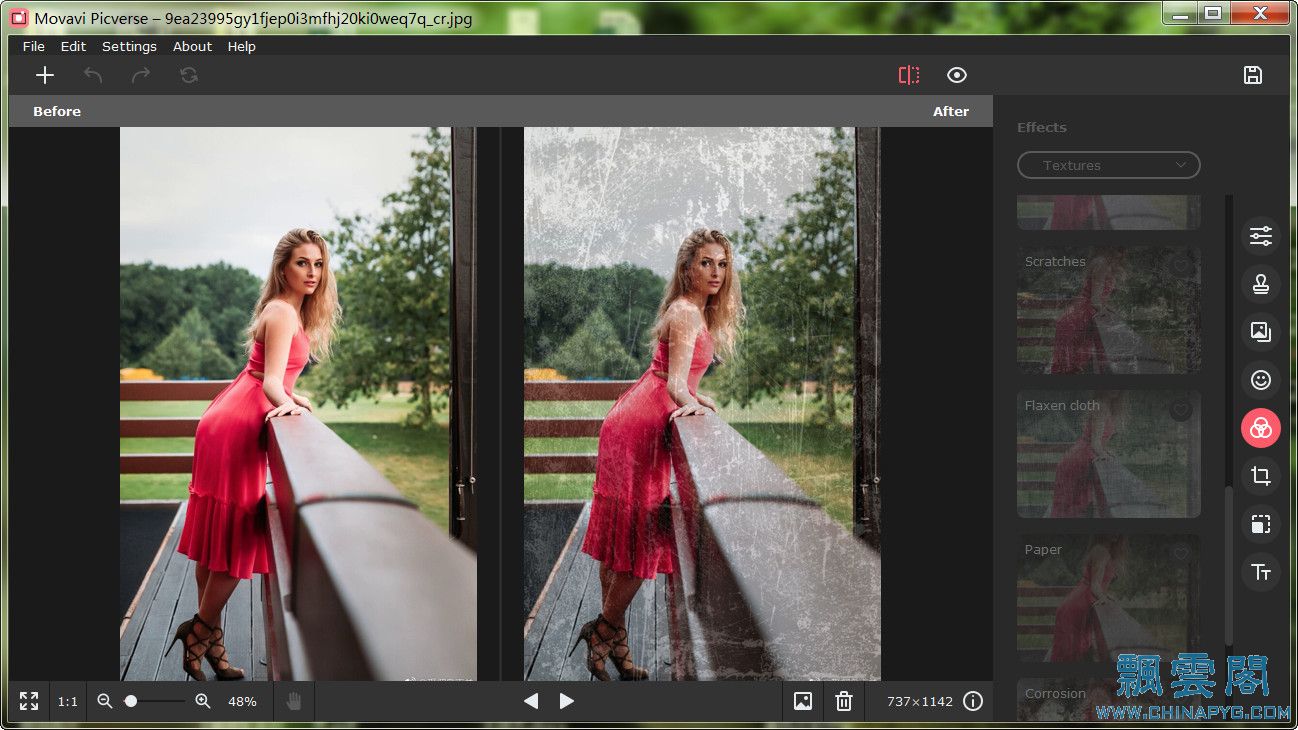Open the Text tool

click(x=1261, y=572)
